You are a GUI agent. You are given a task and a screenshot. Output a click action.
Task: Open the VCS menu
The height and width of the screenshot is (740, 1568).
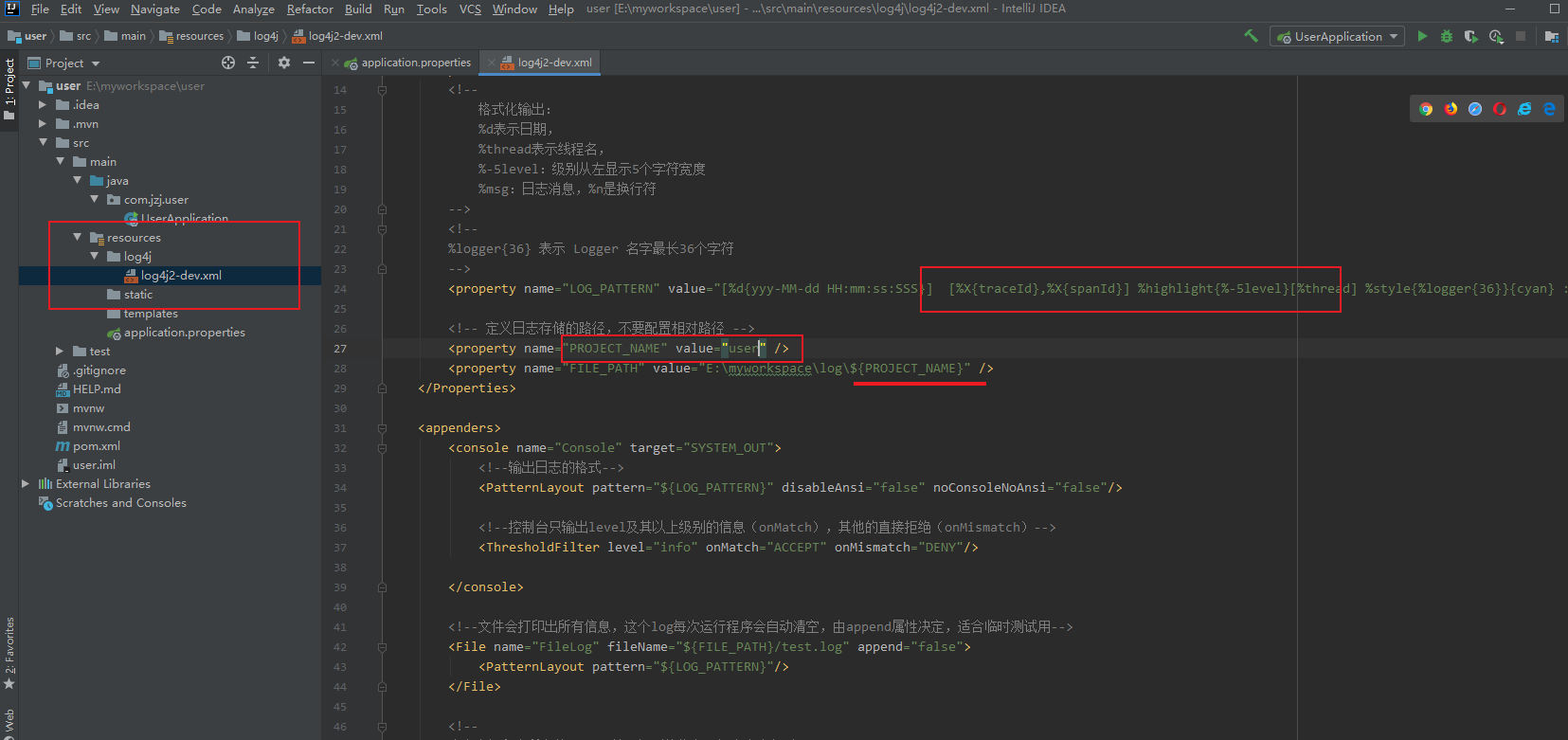pos(470,9)
